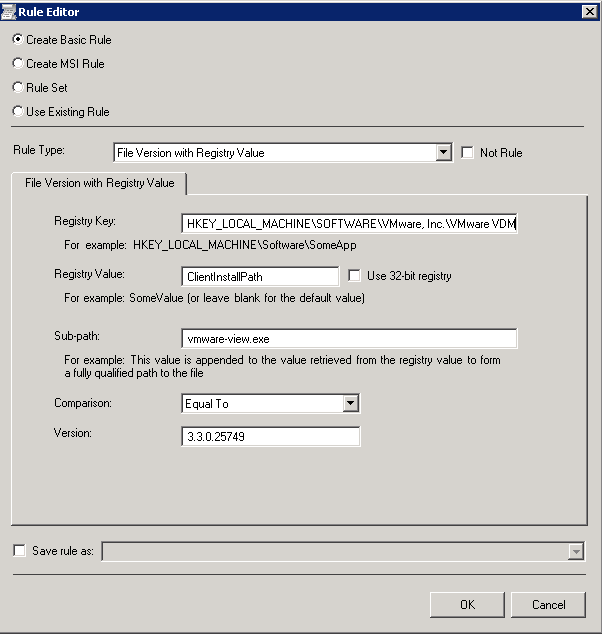Open the Save rule as dropdown arrow
602x634 pixels.
click(576, 551)
